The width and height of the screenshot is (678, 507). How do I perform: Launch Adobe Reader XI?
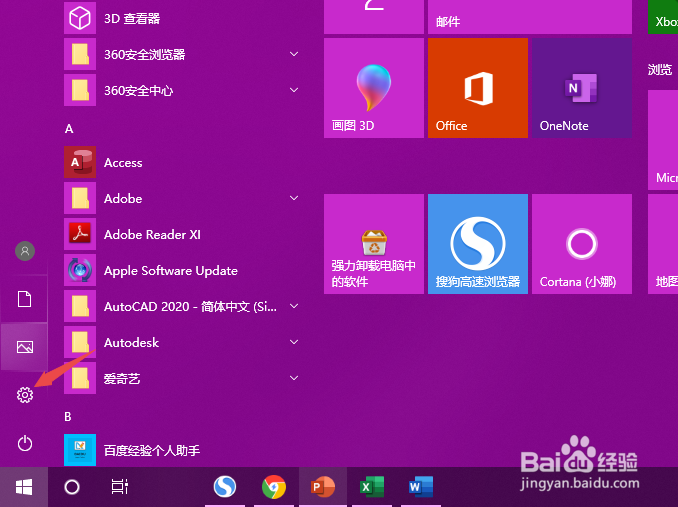(181, 234)
